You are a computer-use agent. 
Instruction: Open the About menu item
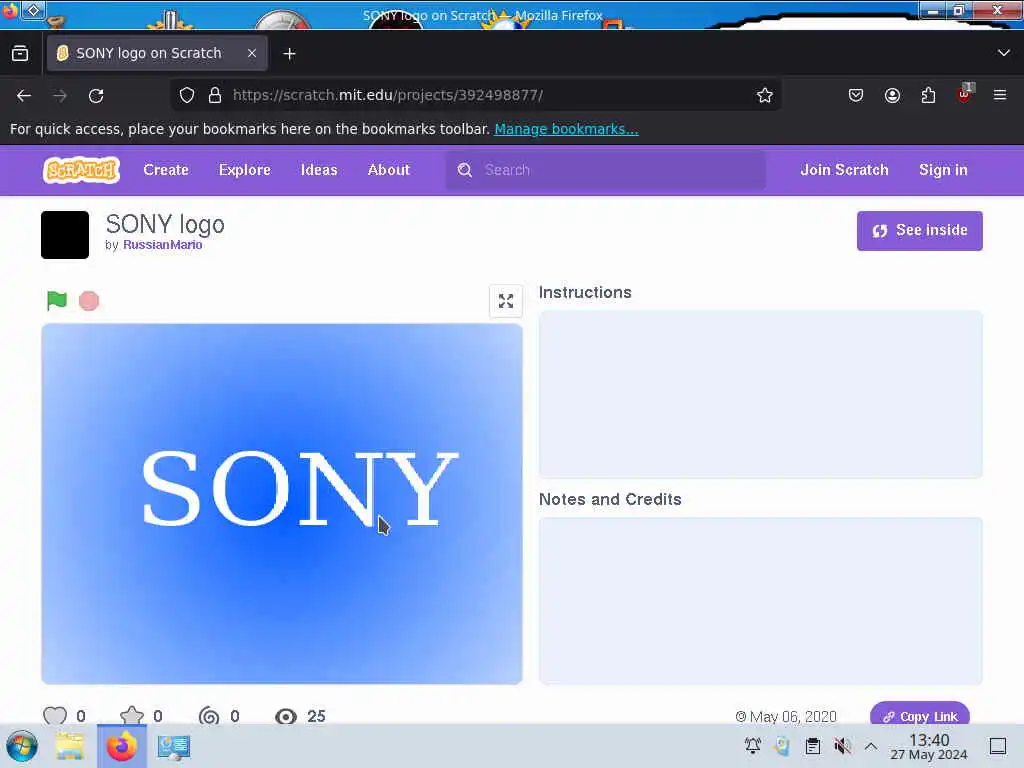point(389,170)
